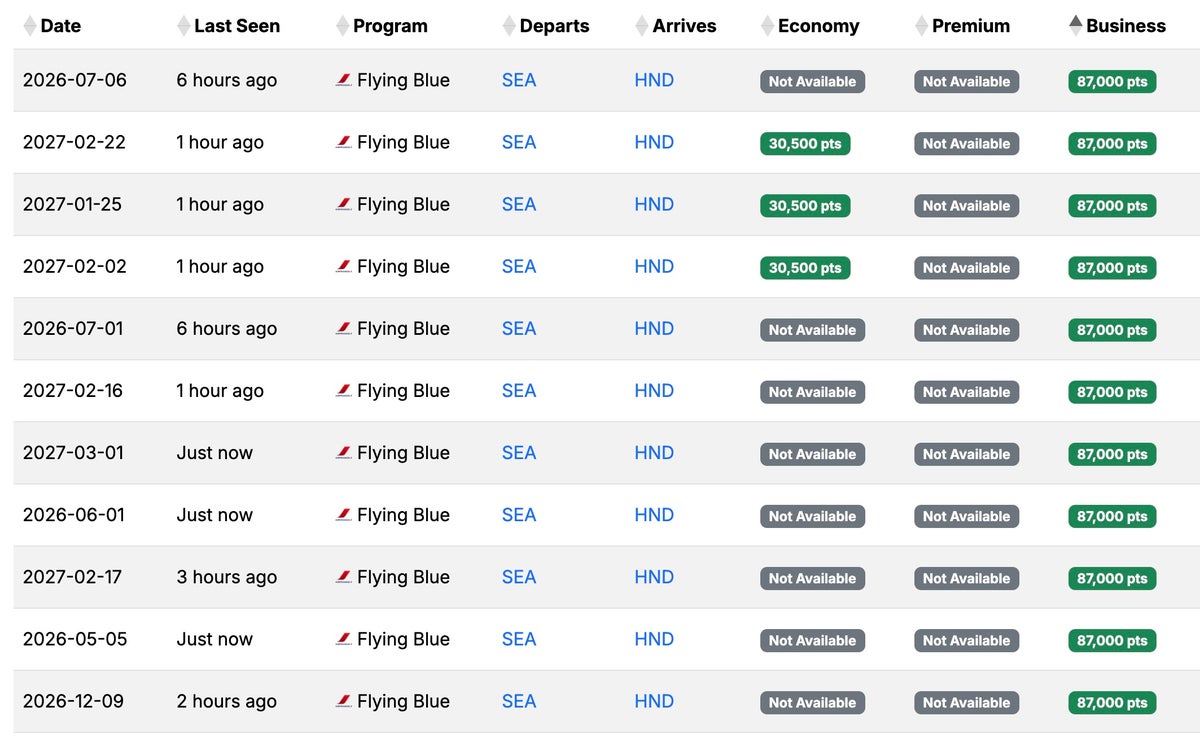Click the sort icon beside Date header
Screen dimensions: 1200x742
pyautogui.click(x=30, y=26)
